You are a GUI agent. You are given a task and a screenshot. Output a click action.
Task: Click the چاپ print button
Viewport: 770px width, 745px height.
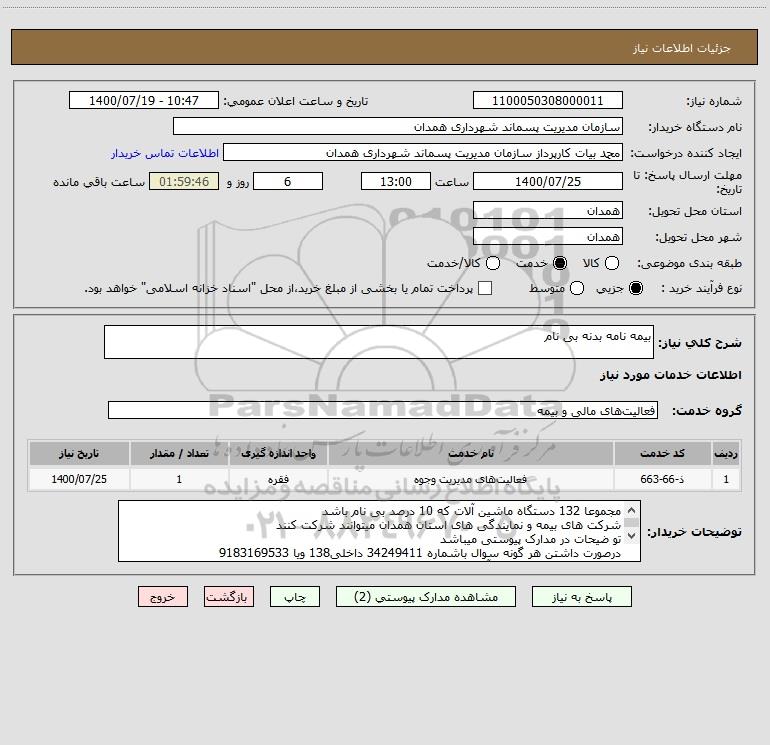295,597
